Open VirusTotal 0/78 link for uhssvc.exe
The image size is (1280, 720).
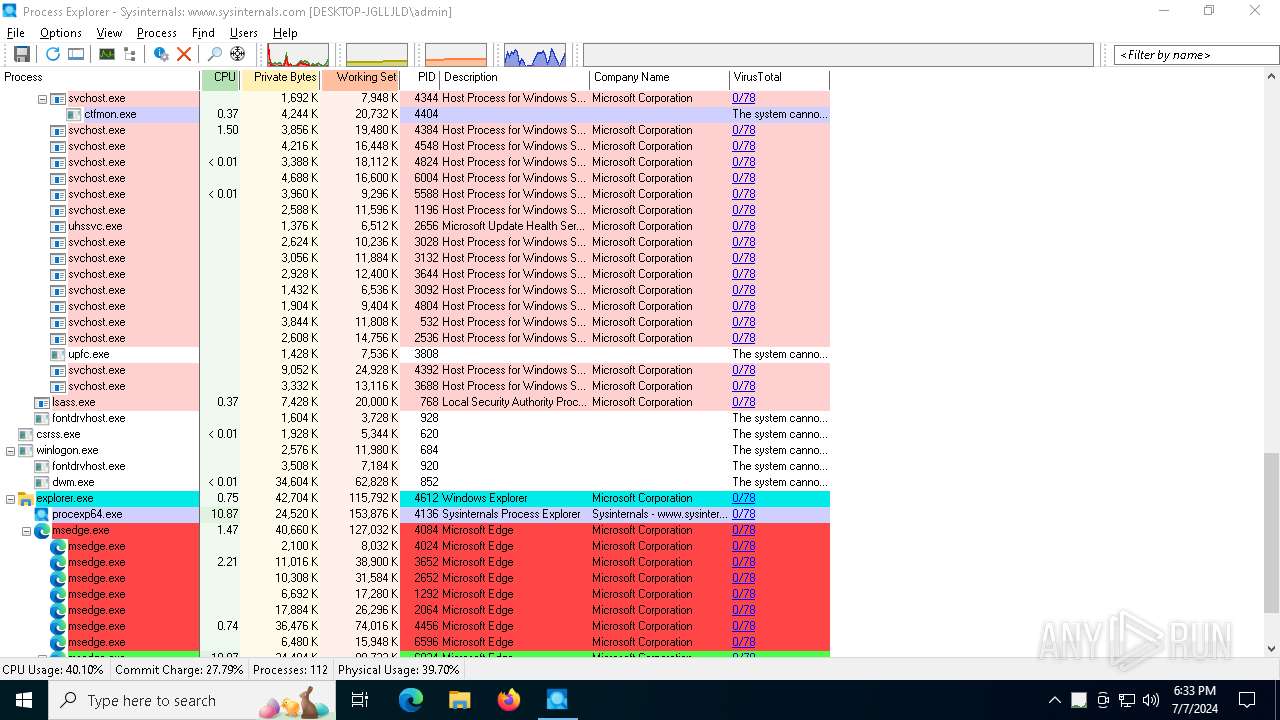743,226
